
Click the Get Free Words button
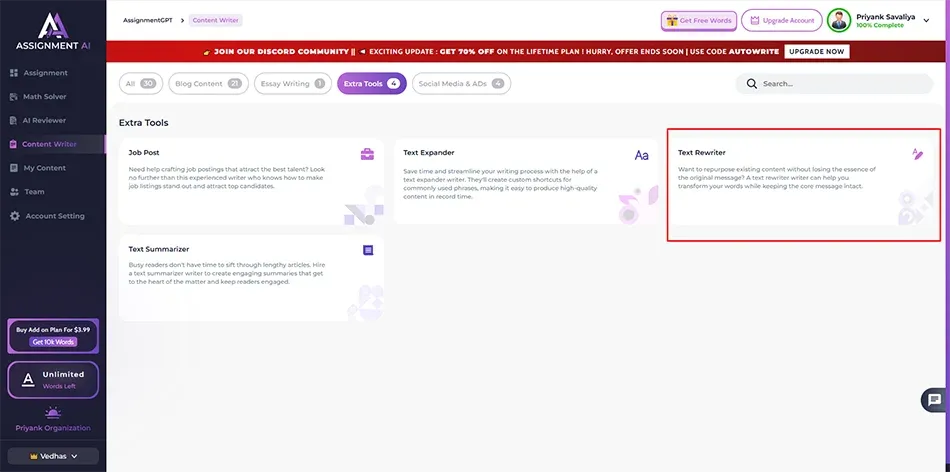[698, 20]
